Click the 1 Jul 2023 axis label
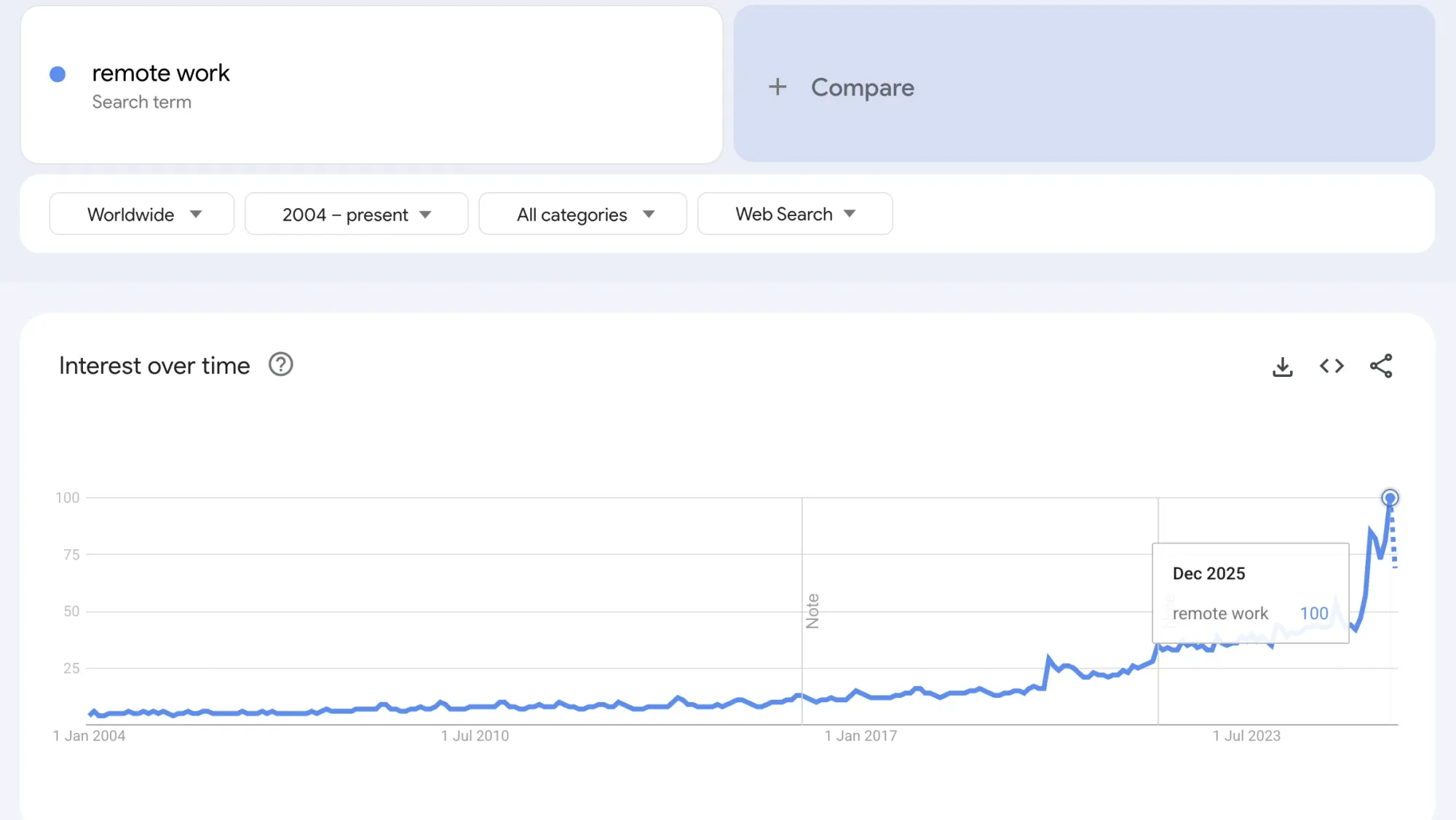The width and height of the screenshot is (1456, 820). (x=1246, y=736)
